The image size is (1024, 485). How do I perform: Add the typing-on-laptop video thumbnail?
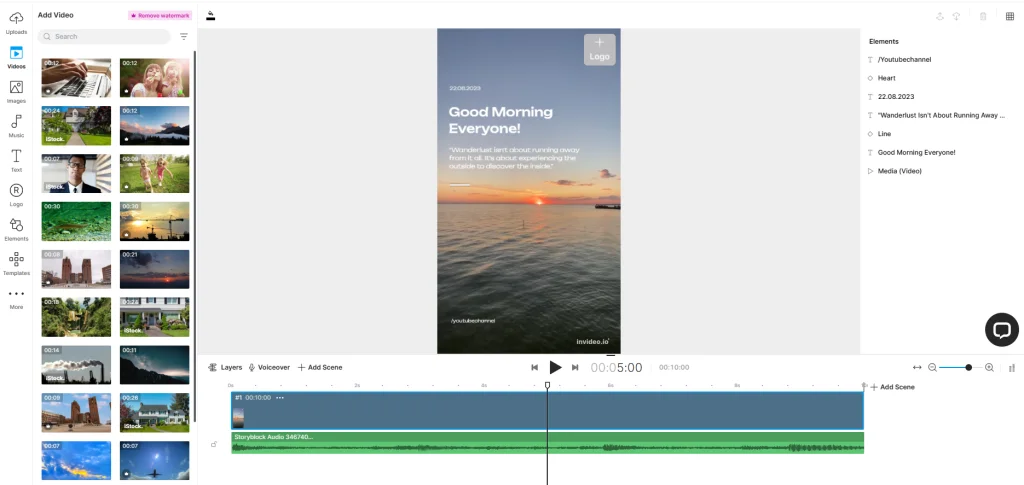coord(76,78)
